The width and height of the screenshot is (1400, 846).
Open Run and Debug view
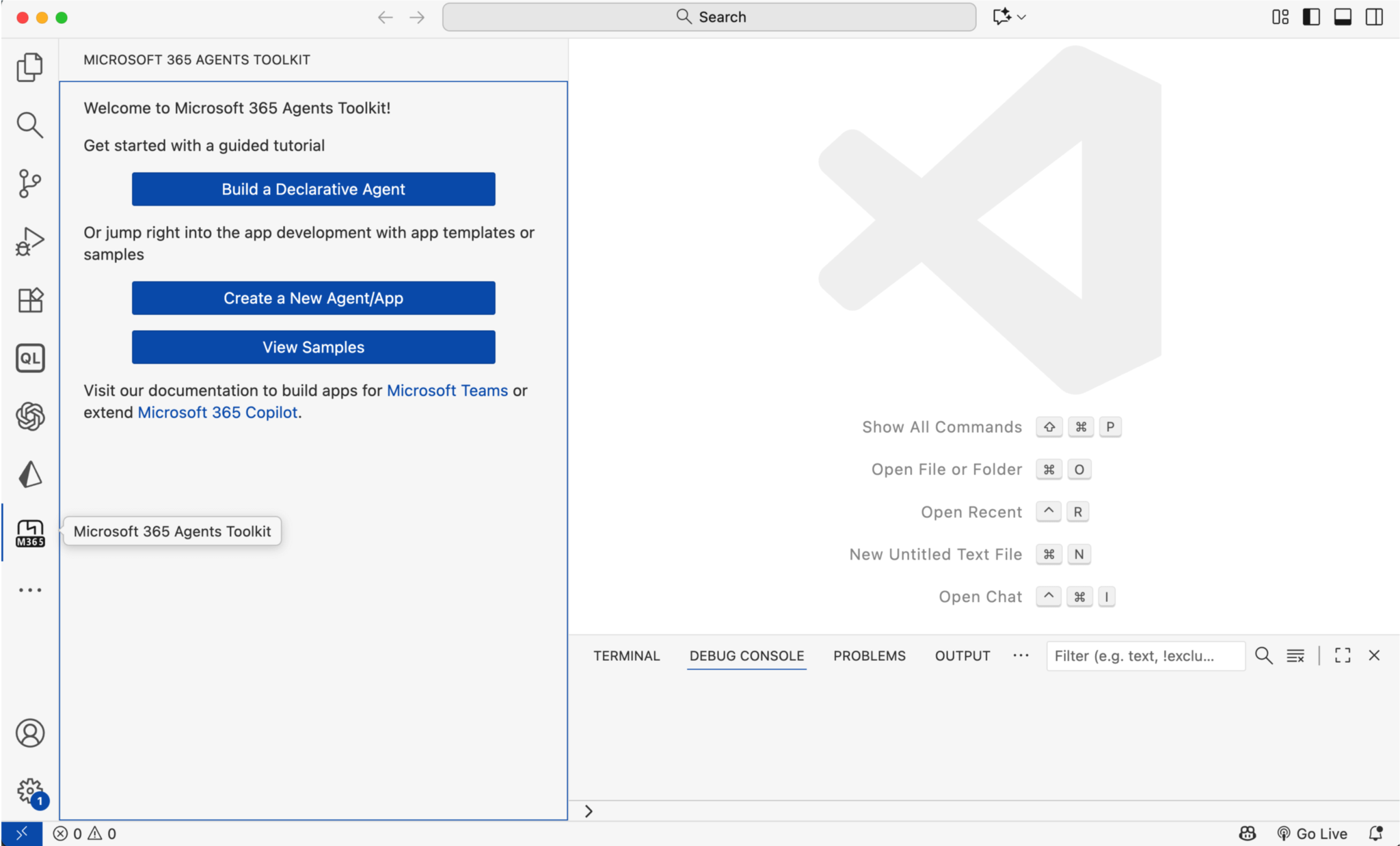(29, 242)
